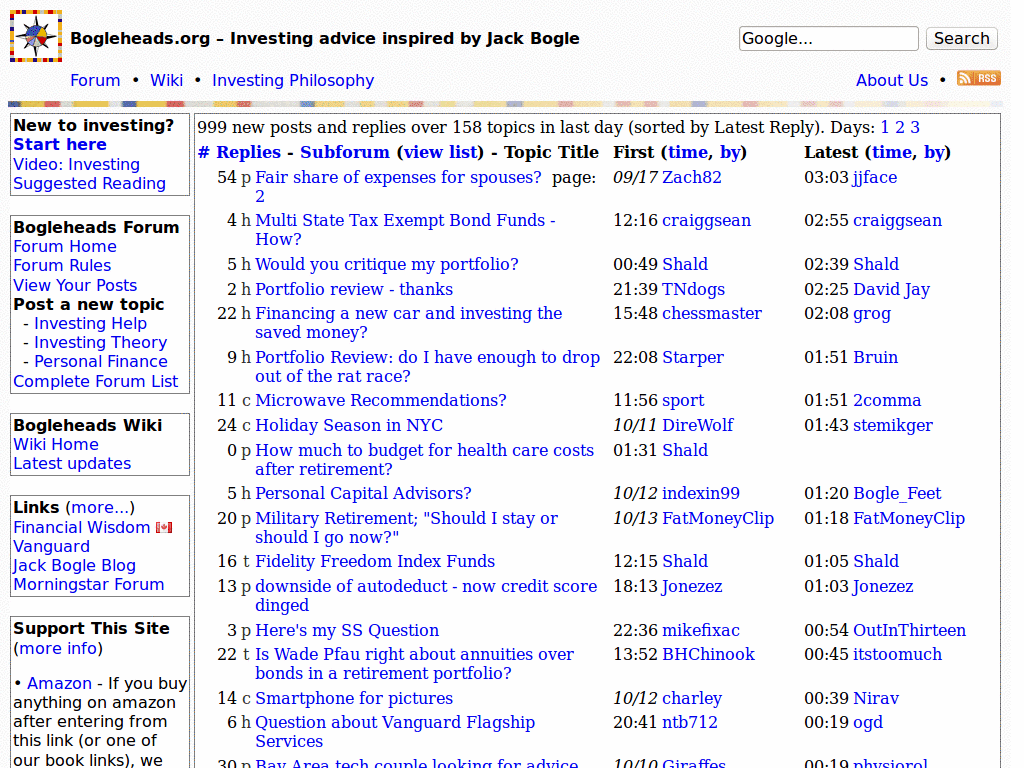Open wiki Latest updates
Screen dimensions: 1024x768
(x=72, y=463)
